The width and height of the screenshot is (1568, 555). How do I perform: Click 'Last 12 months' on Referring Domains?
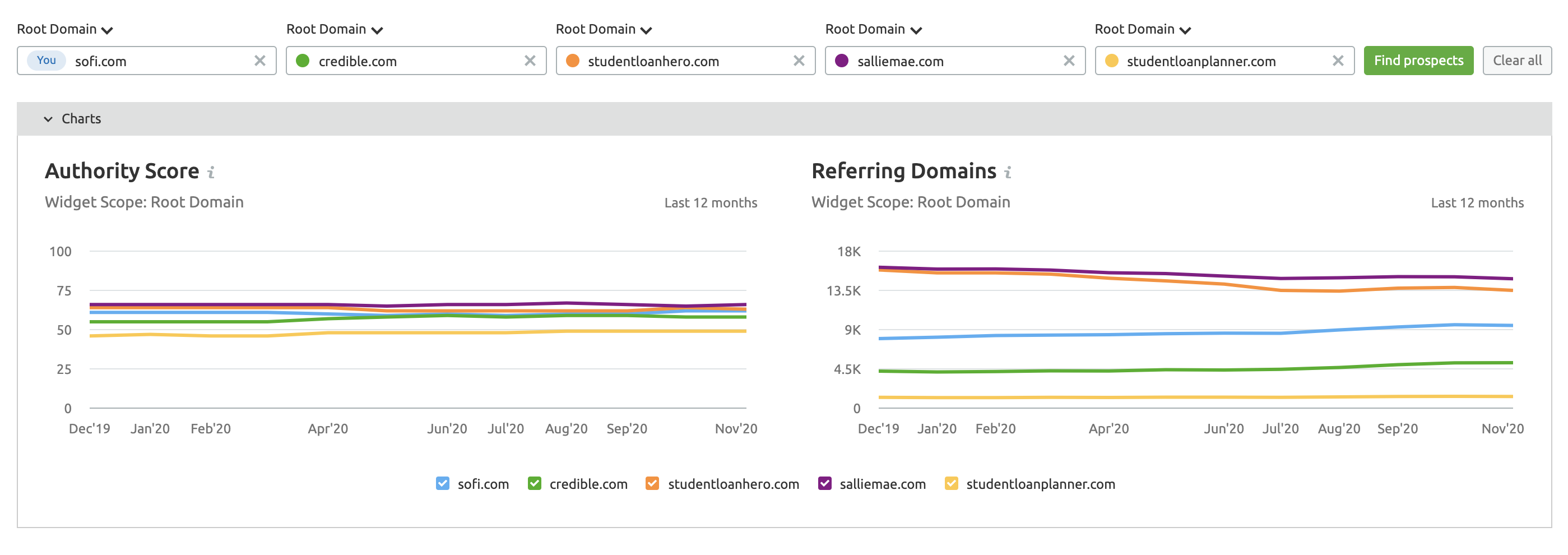(1477, 203)
